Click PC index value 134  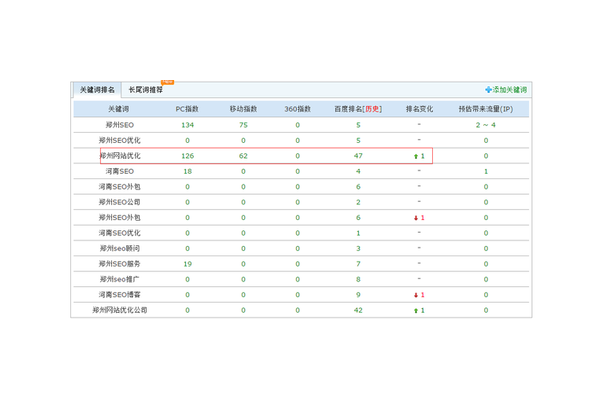pos(188,125)
